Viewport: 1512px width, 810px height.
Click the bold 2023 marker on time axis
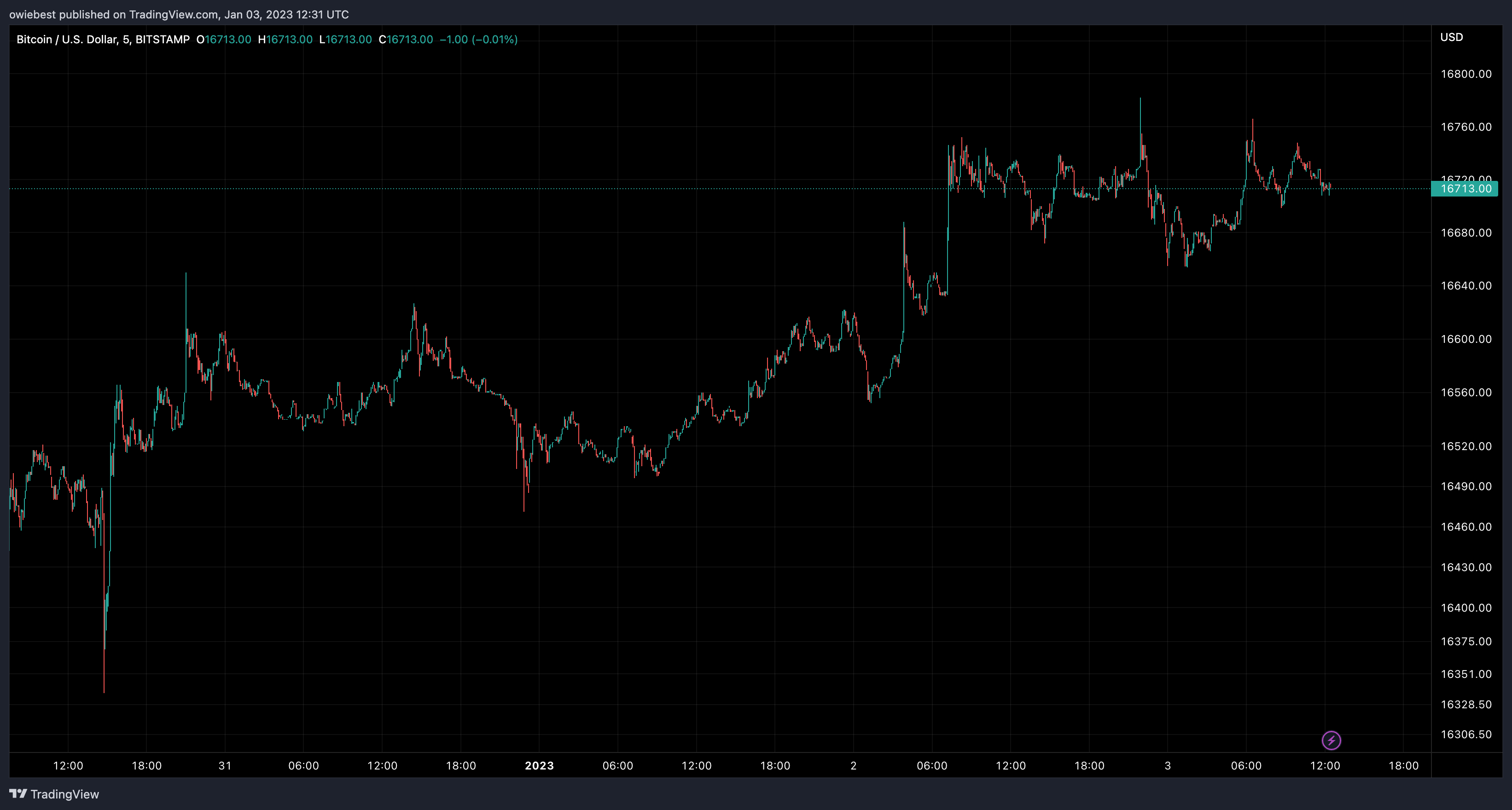click(539, 765)
